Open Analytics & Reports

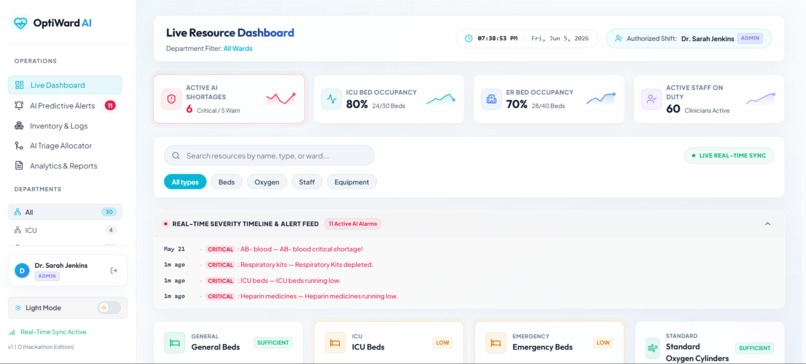[65, 166]
